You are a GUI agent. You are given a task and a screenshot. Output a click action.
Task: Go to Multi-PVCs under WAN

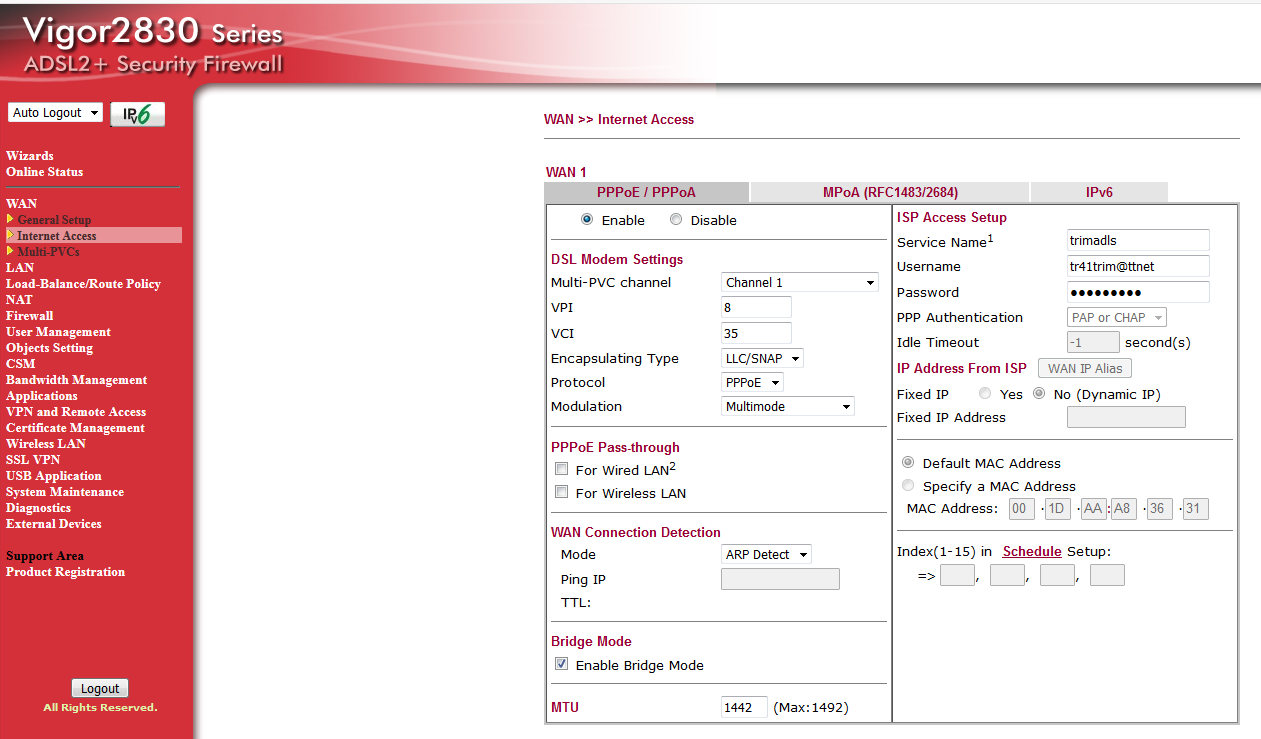tap(48, 252)
